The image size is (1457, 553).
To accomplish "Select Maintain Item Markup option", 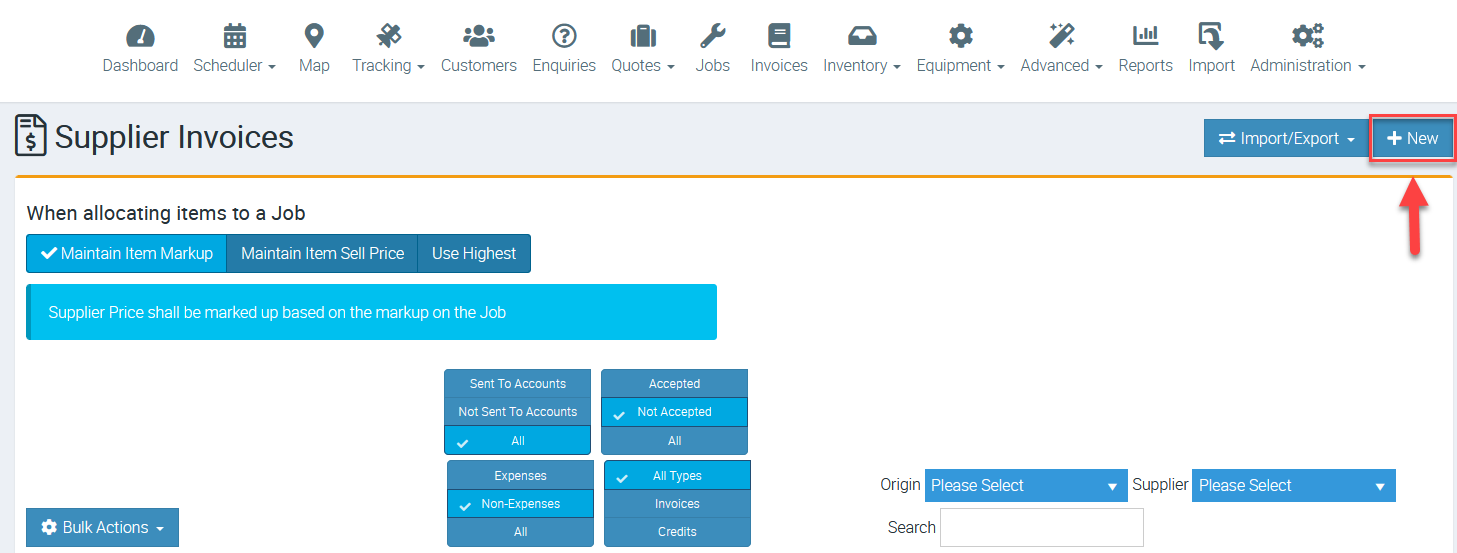I will click(126, 254).
